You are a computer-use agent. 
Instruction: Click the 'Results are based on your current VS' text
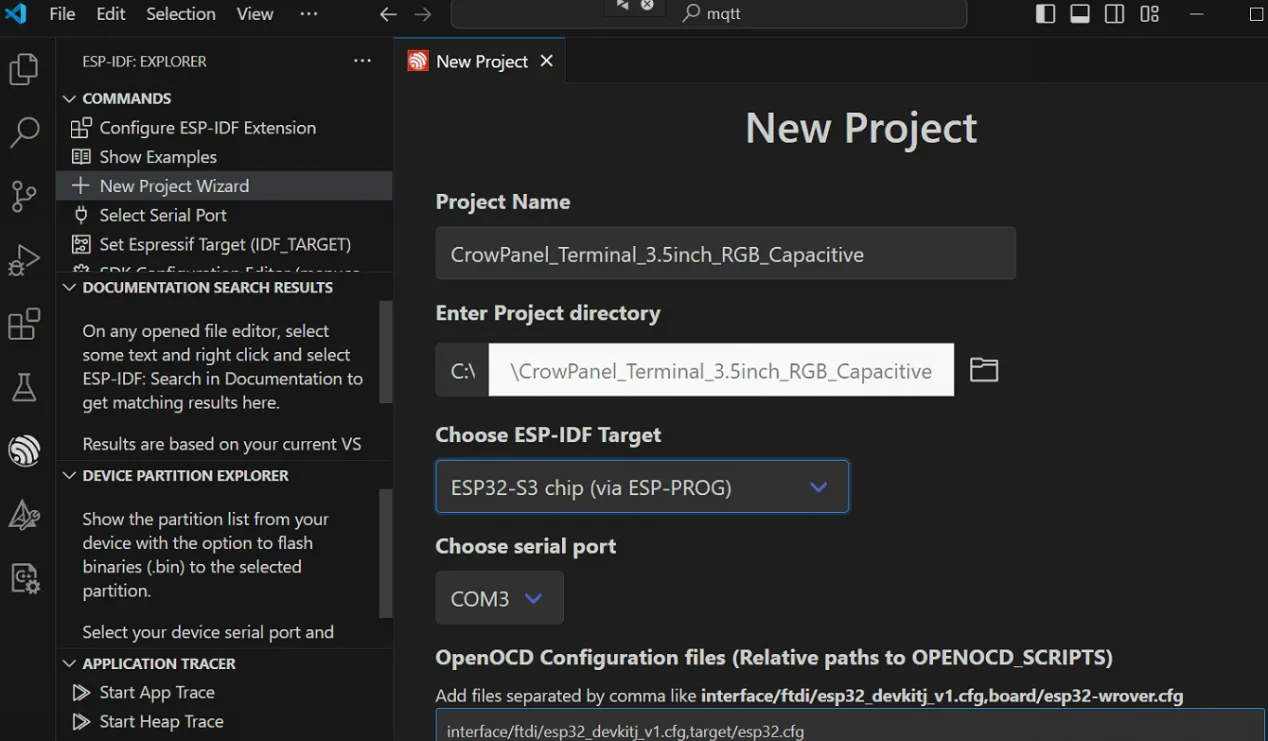pyautogui.click(x=222, y=444)
